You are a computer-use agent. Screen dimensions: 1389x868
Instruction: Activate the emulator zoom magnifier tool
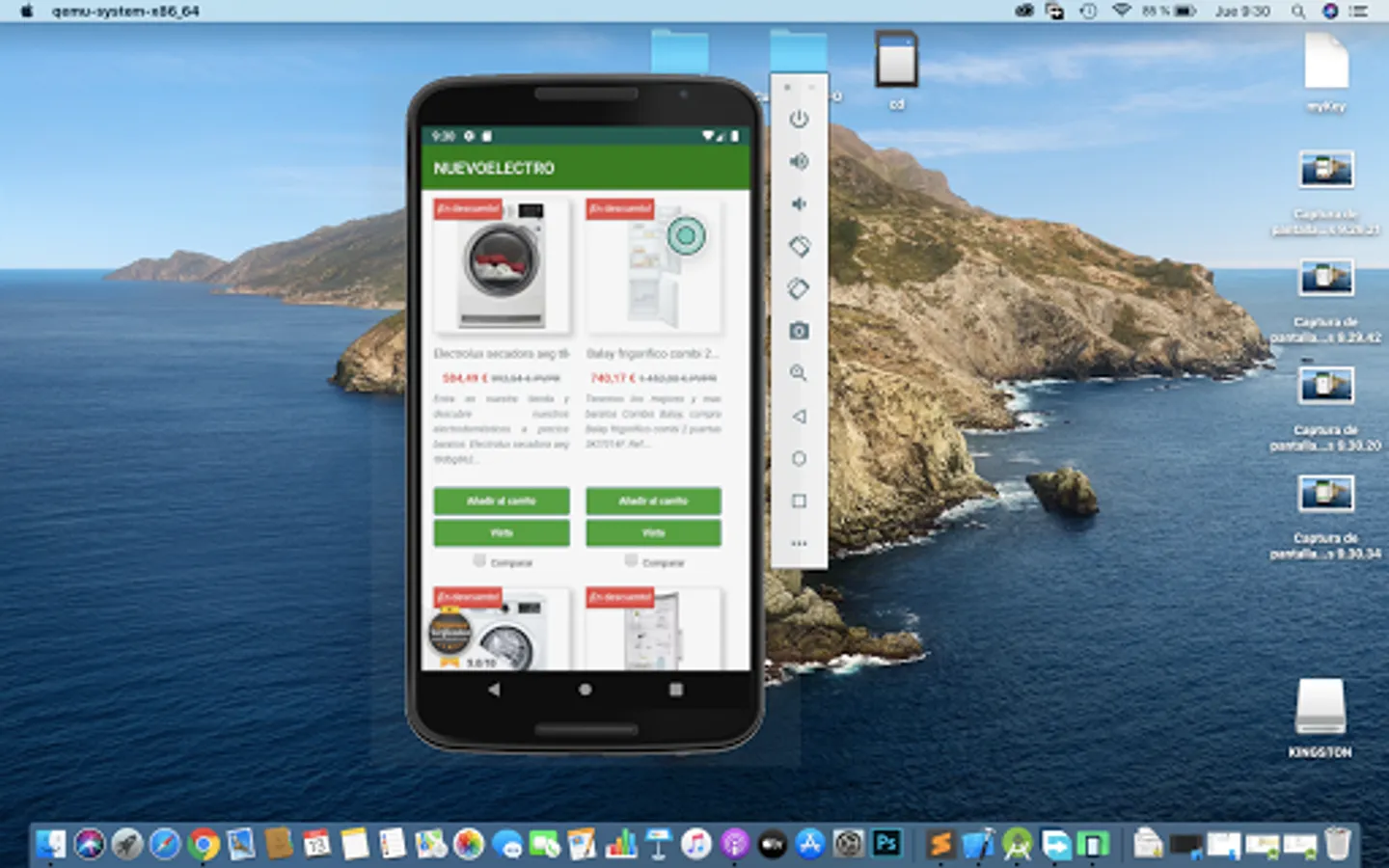(x=799, y=373)
